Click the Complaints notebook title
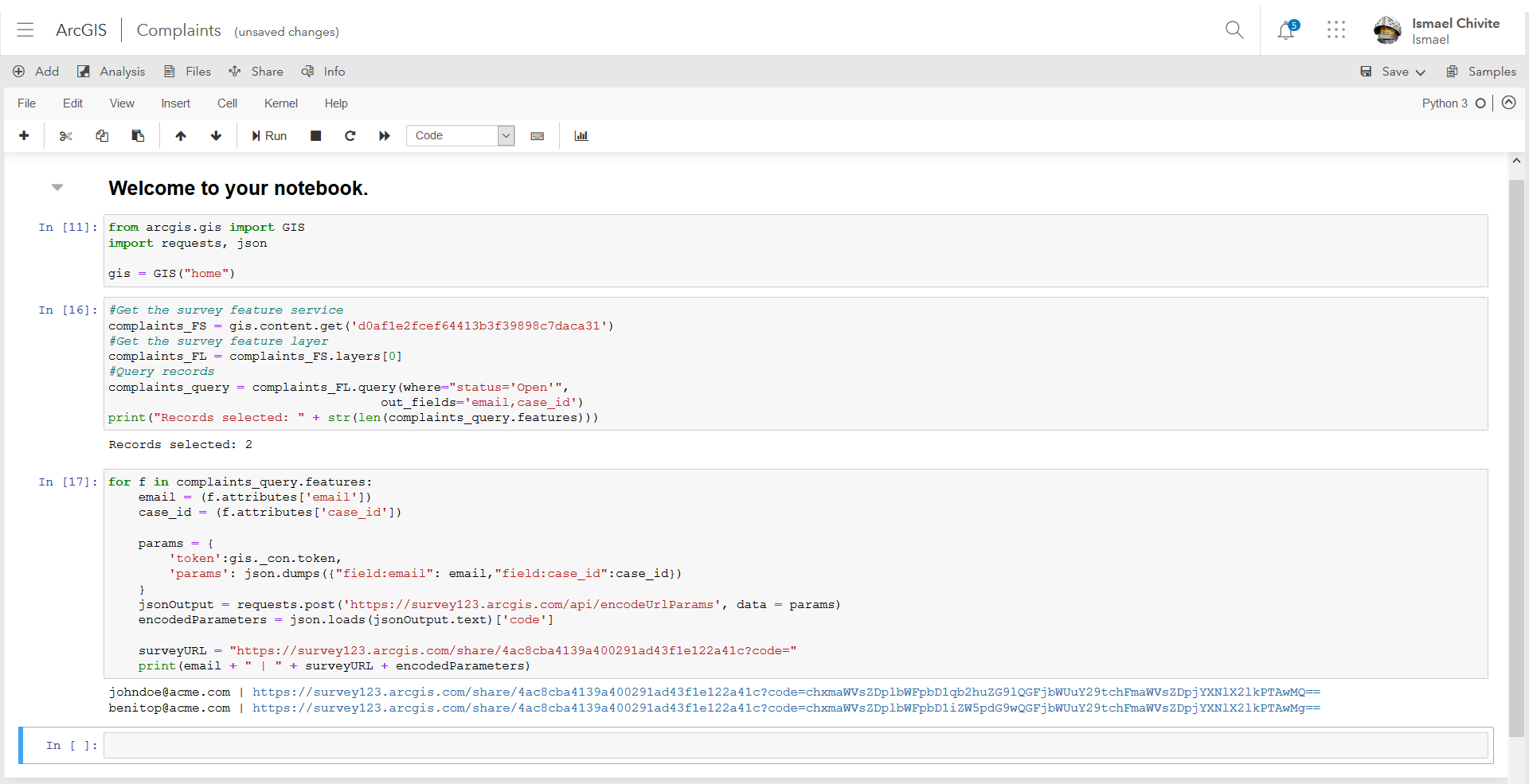The height and width of the screenshot is (784, 1529). [178, 30]
